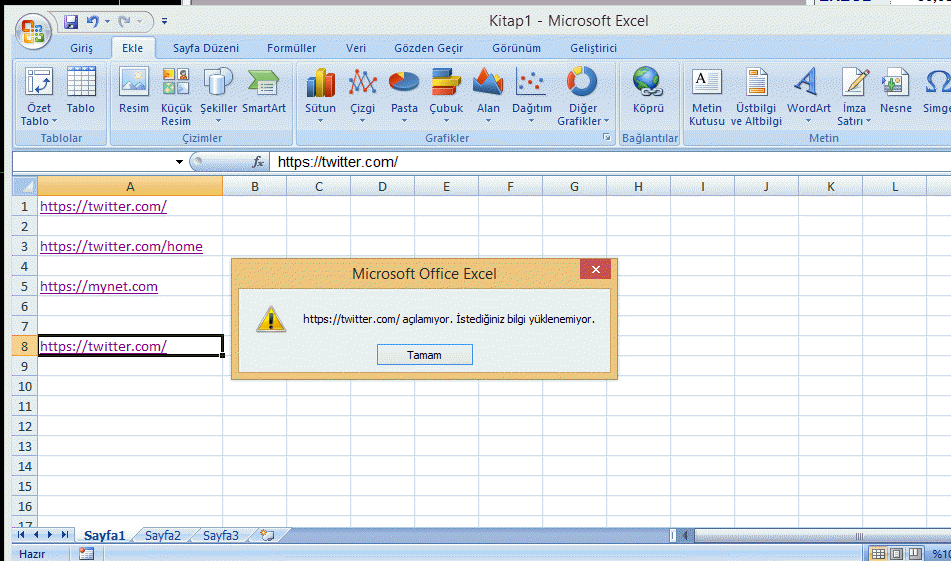Expand Diğer Grafikler chart options
The image size is (951, 561).
coord(583,97)
